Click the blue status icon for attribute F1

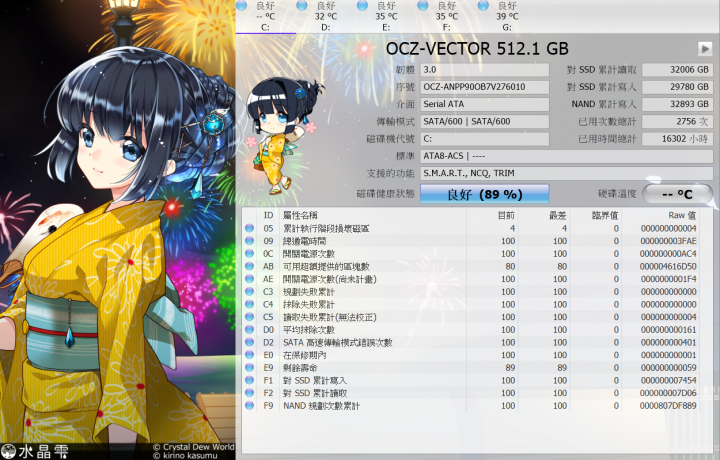coord(249,380)
